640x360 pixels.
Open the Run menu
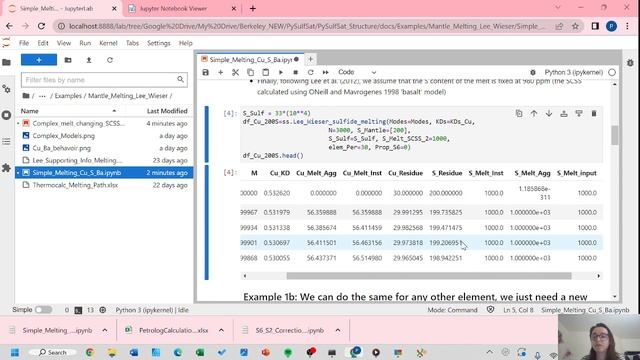click(x=85, y=43)
